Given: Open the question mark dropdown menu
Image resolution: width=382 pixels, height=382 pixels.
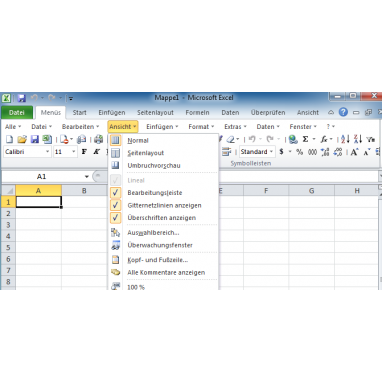Looking at the screenshot, I should pos(330,127).
